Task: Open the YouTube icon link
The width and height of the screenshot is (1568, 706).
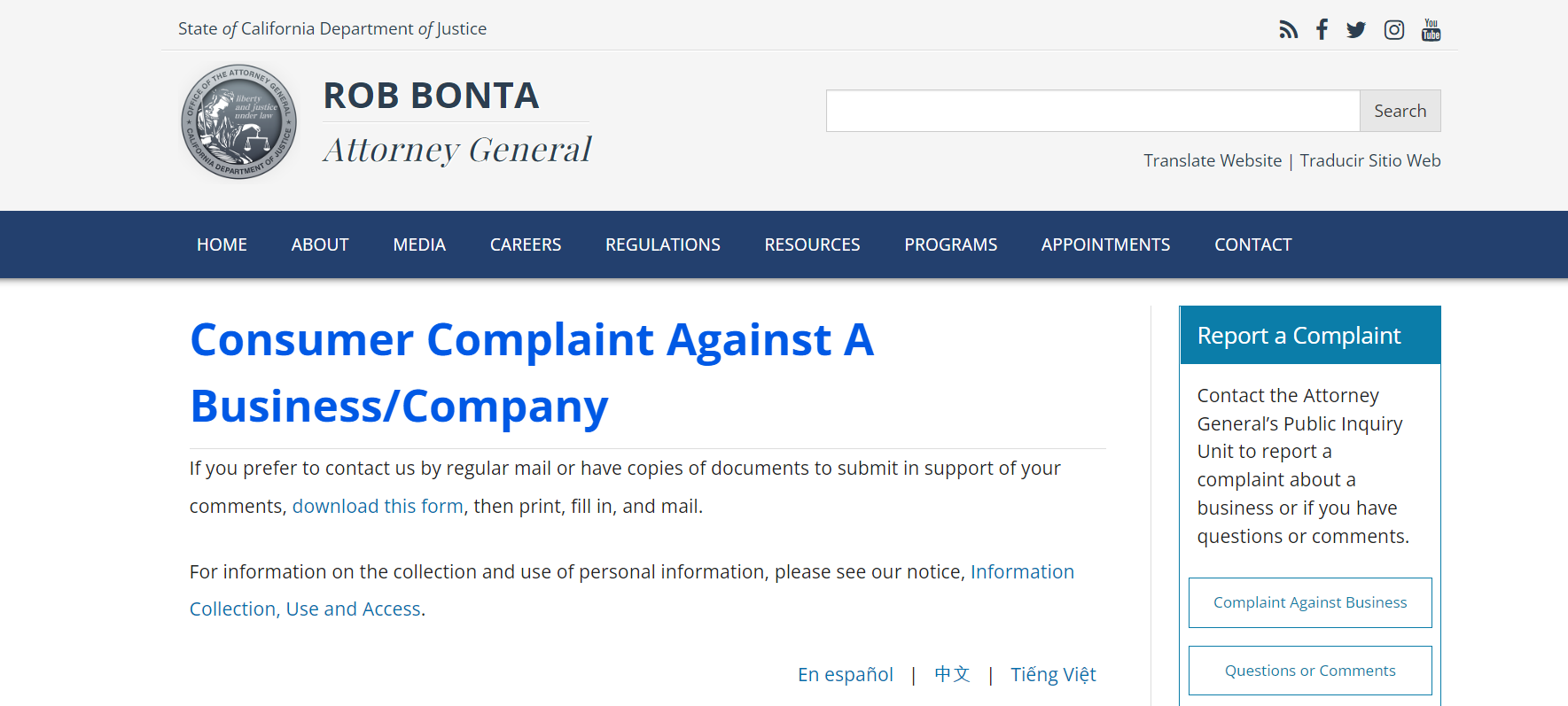Action: tap(1431, 30)
